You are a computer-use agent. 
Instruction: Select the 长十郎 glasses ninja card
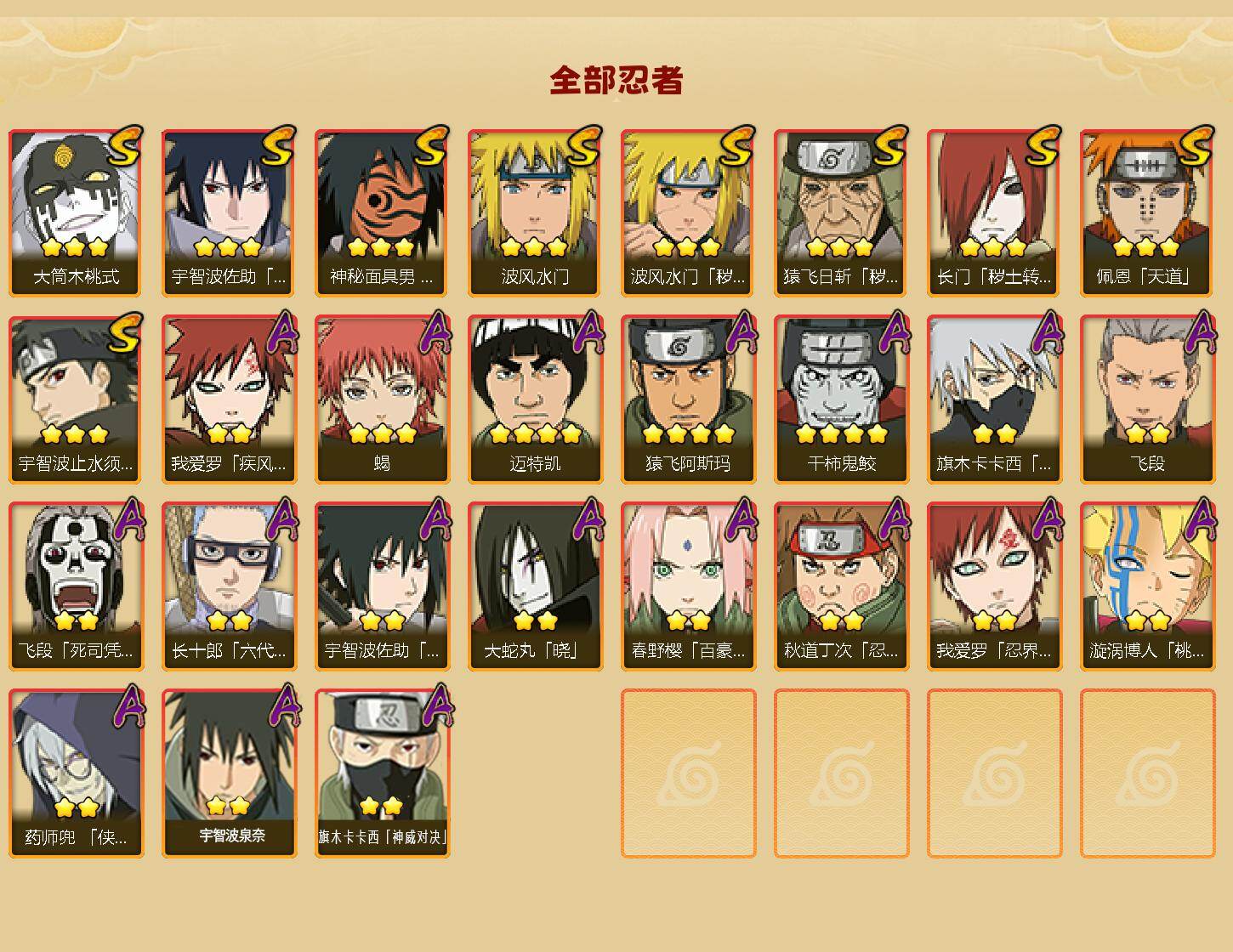point(229,586)
